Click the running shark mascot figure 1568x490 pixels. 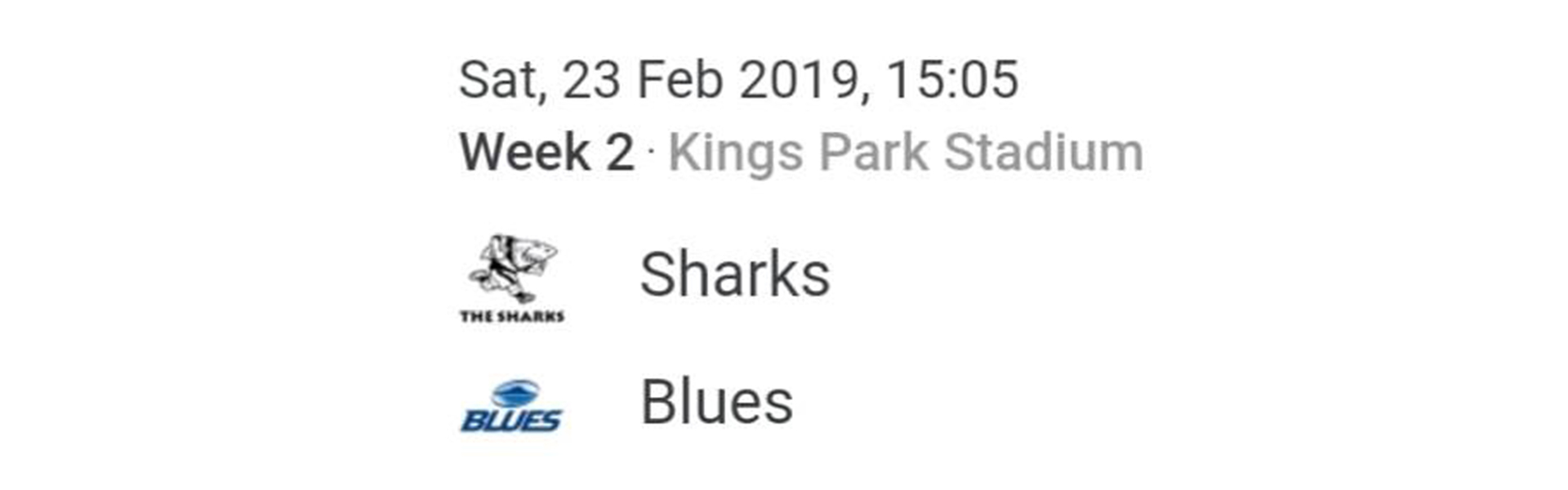pos(512,266)
